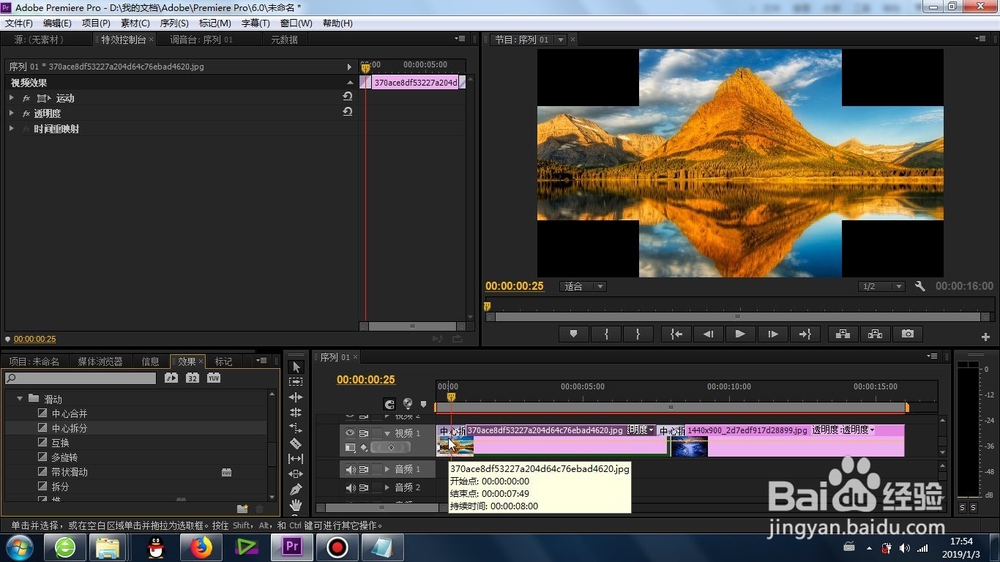The height and width of the screenshot is (562, 1000).
Task: Expand the 时间重映射 properties
Action: pos(11,128)
